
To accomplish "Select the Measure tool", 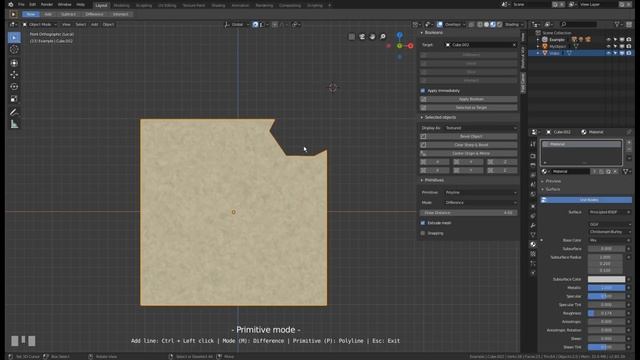I will click(14, 124).
